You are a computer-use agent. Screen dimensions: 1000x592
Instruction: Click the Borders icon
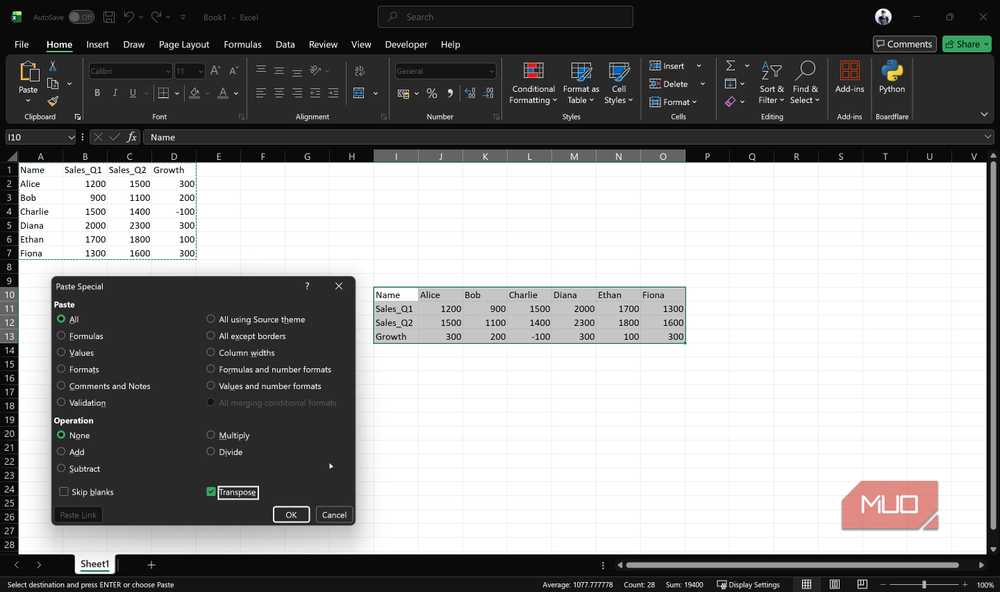point(163,93)
